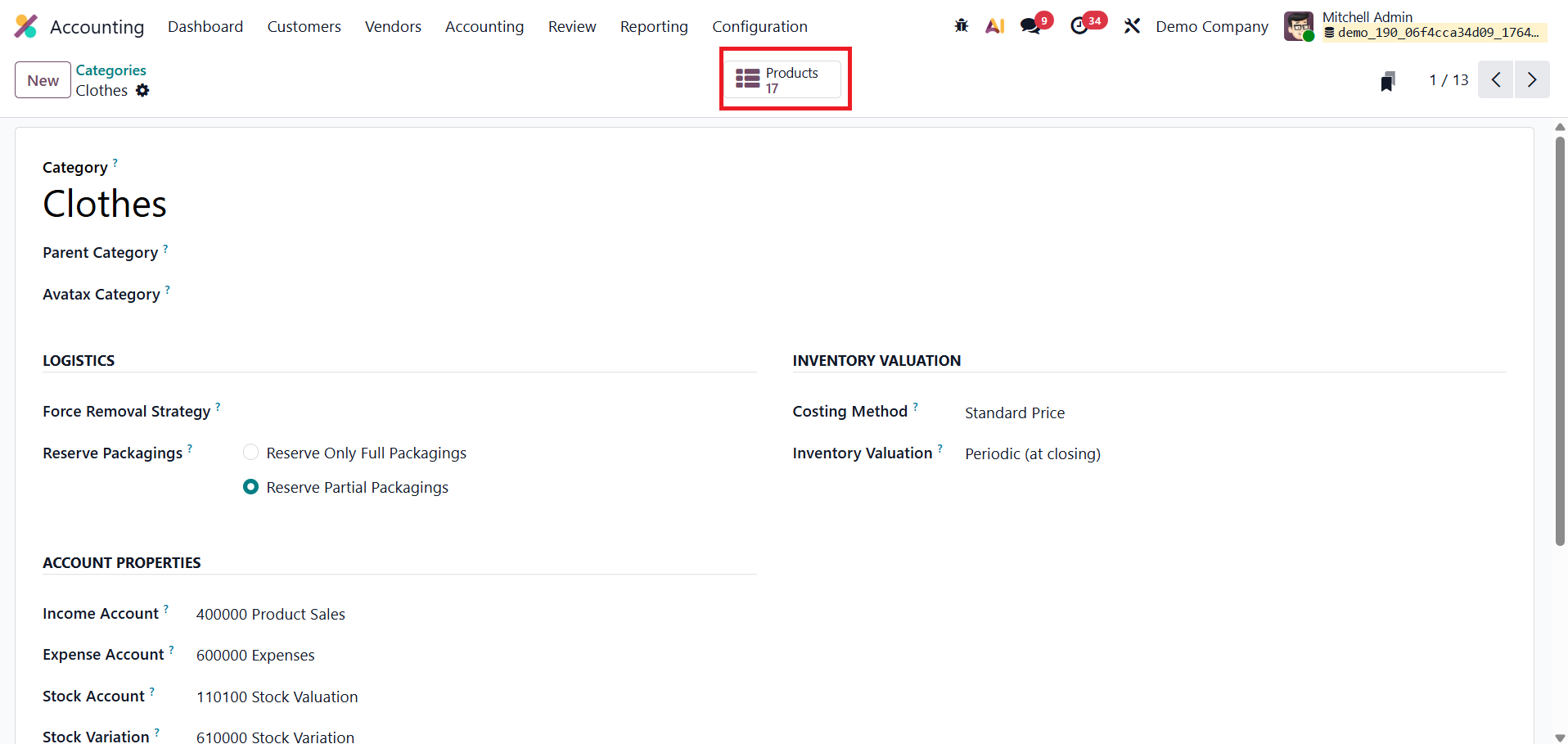
Task: Open the Configuration menu
Action: (x=759, y=27)
